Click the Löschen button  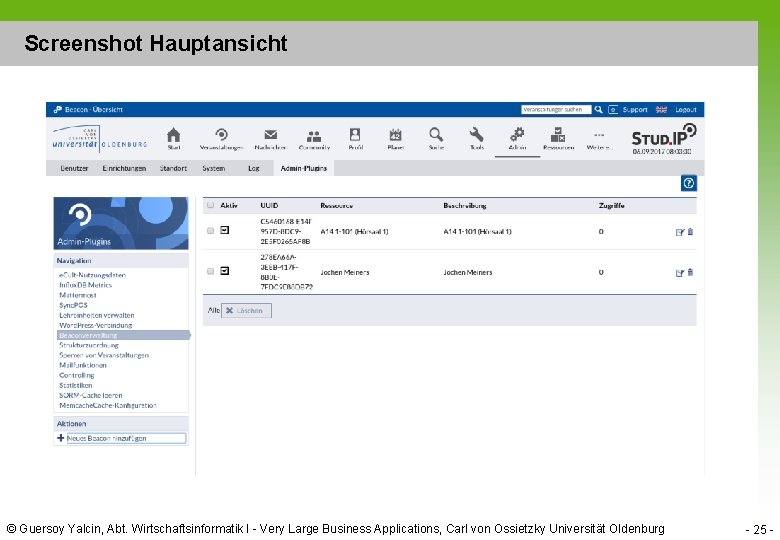coord(246,310)
